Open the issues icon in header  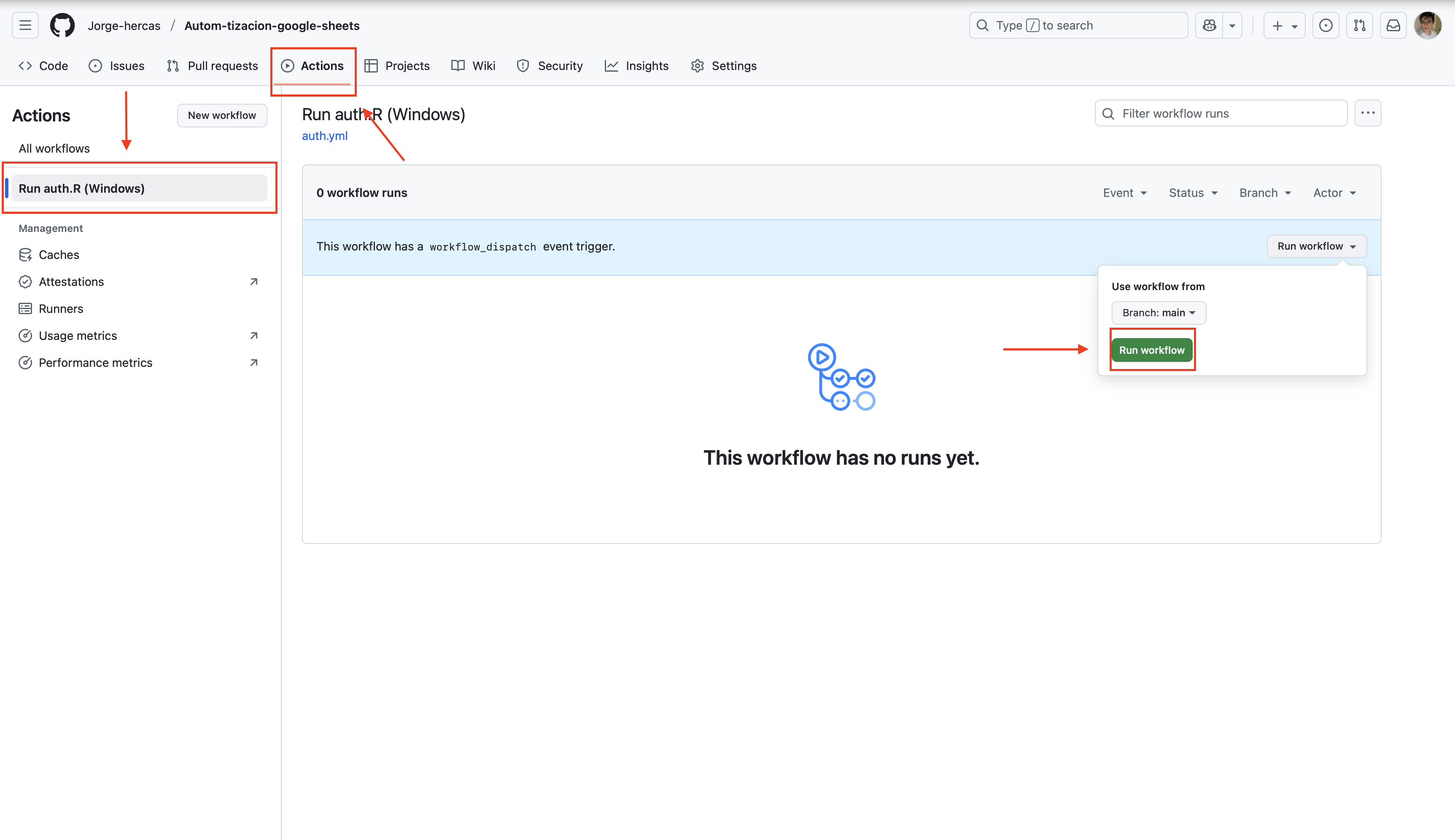tap(1325, 25)
